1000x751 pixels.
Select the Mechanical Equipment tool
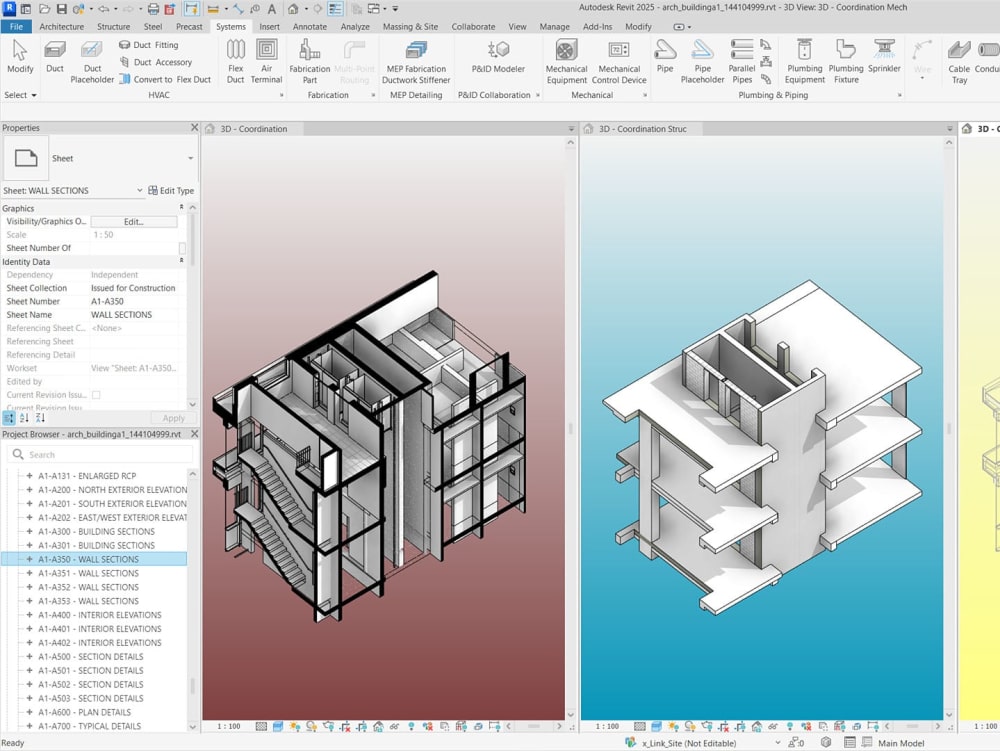click(566, 62)
